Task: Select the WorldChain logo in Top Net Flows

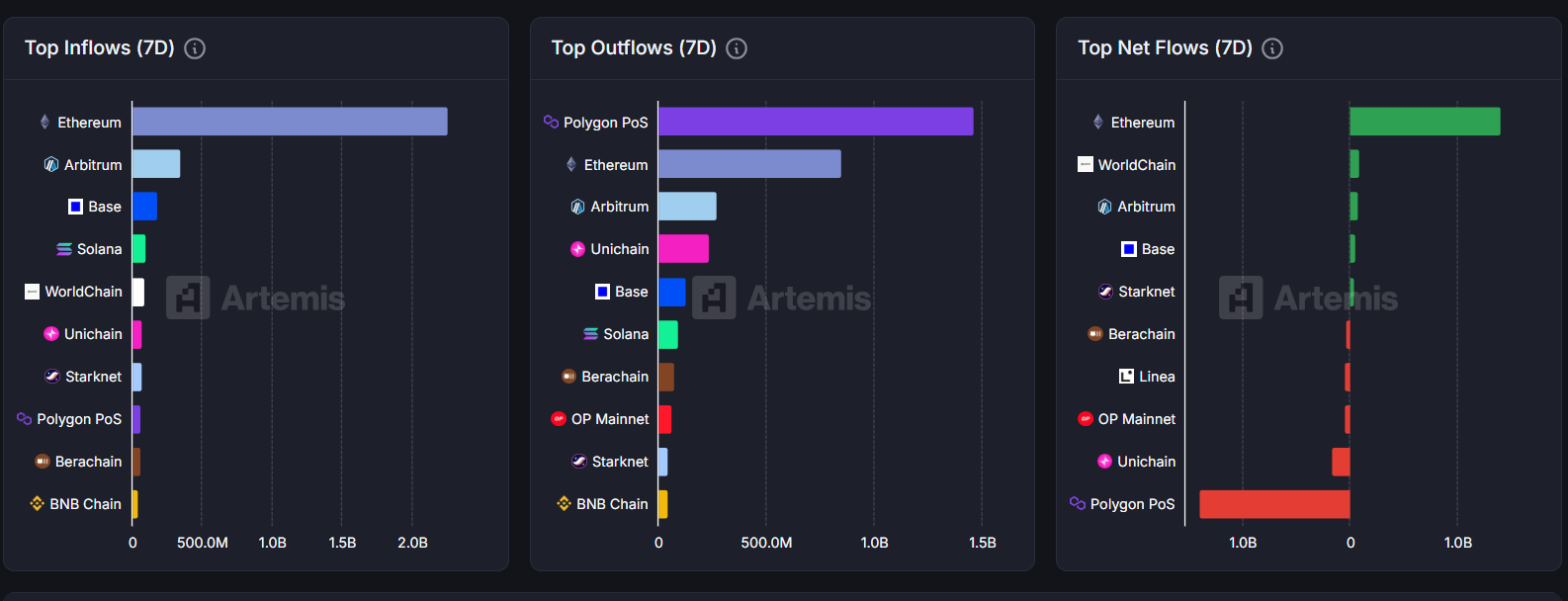Action: coord(1086,164)
